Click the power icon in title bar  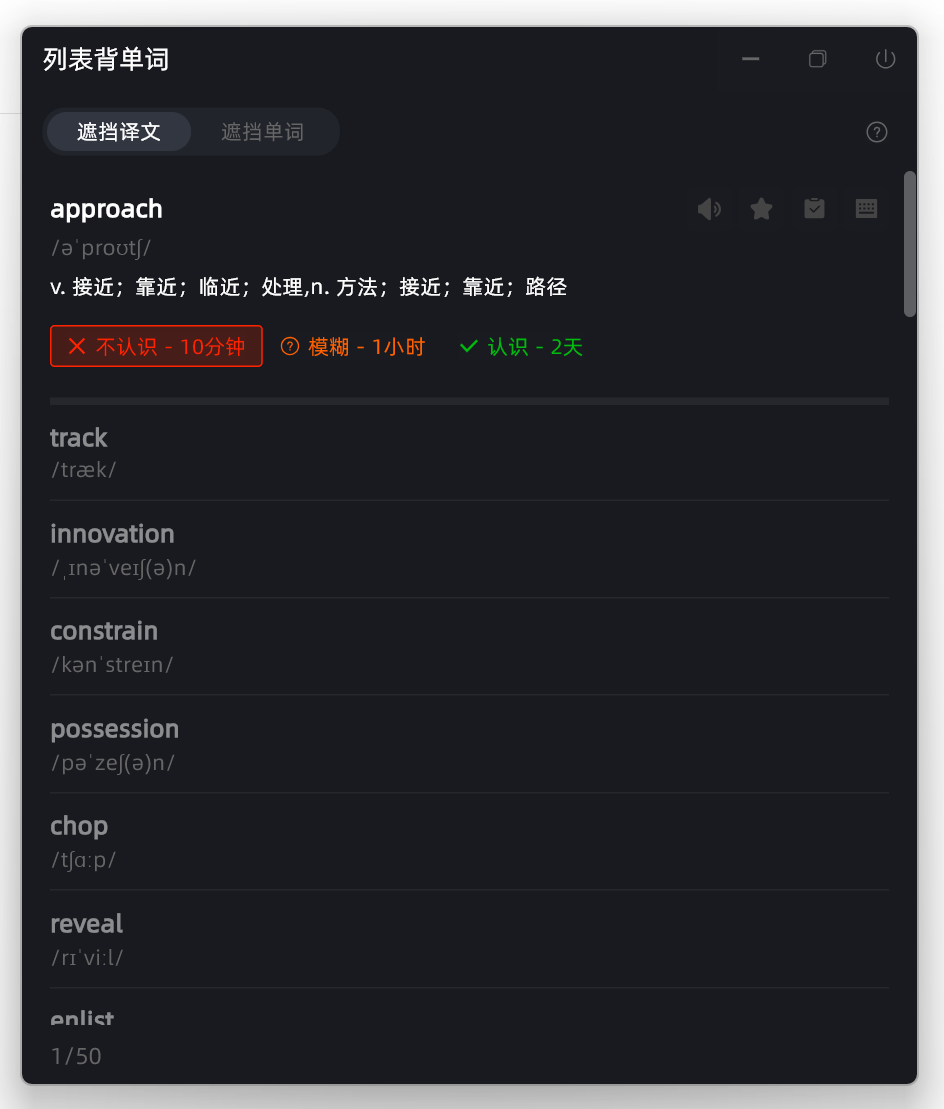tap(885, 59)
